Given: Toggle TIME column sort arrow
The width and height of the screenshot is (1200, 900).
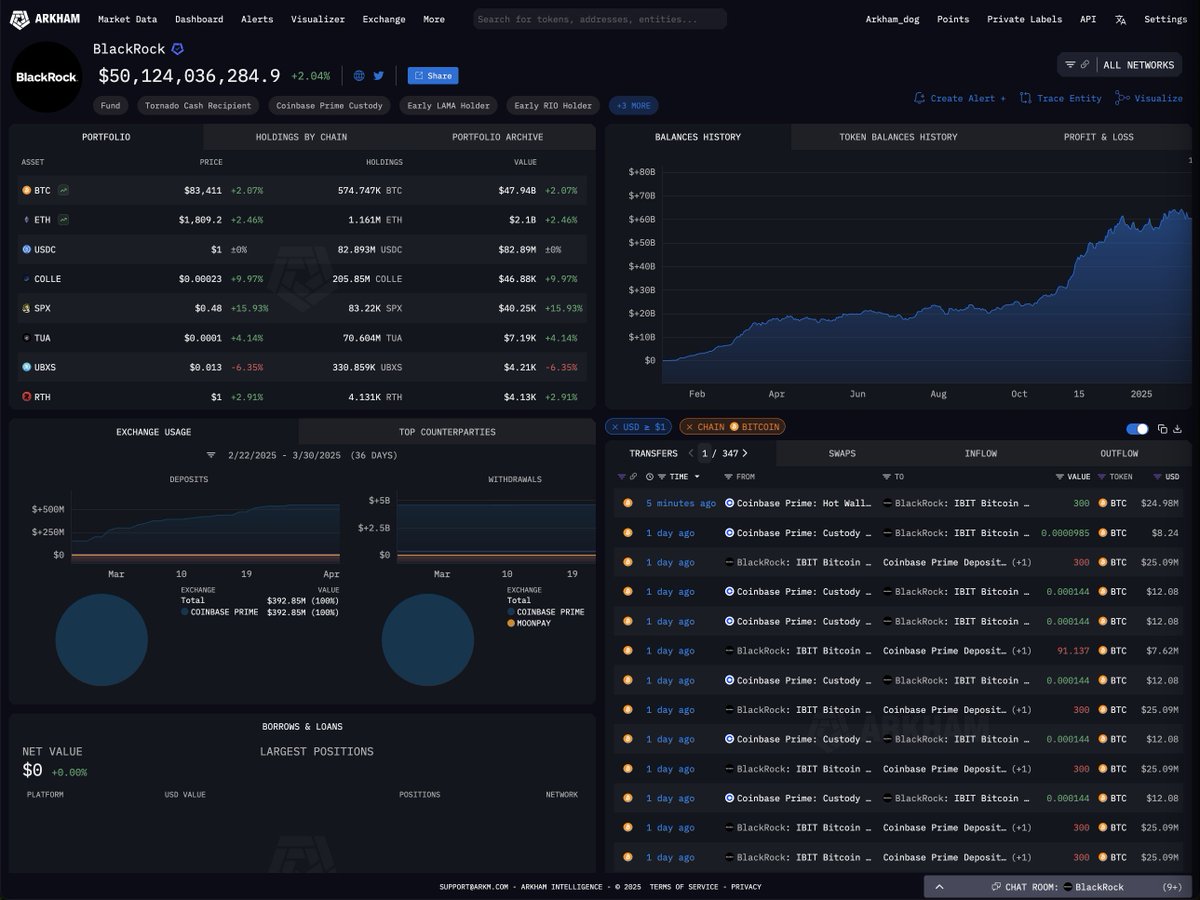Looking at the screenshot, I should [698, 477].
